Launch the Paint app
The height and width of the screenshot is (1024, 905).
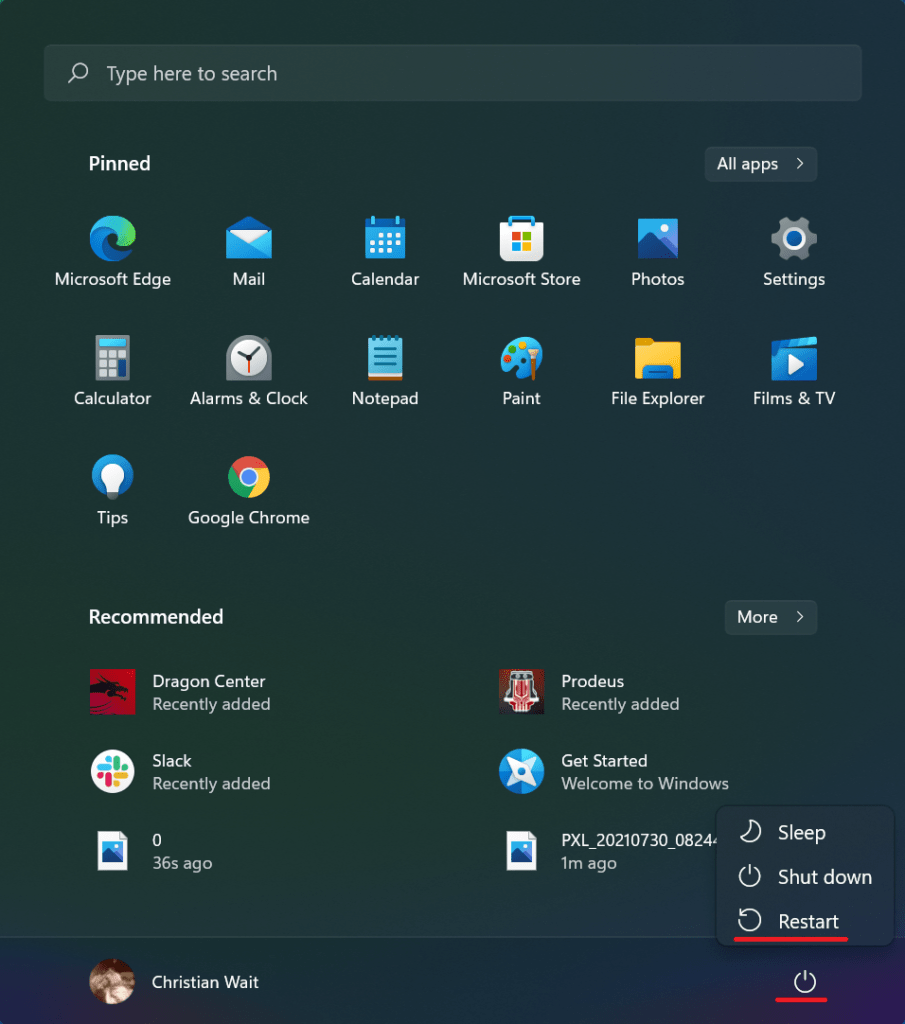coord(521,371)
